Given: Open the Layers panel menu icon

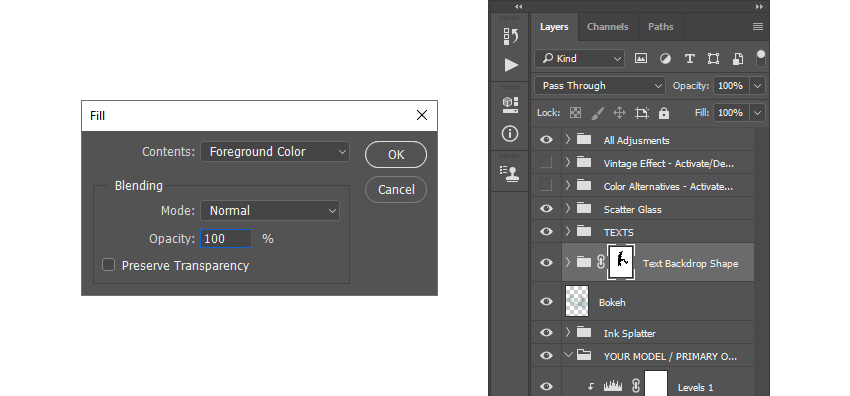Looking at the screenshot, I should click(758, 27).
